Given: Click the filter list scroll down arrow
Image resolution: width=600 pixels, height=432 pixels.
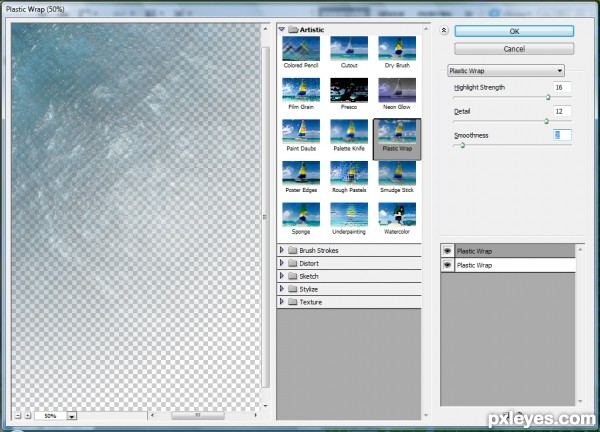Looking at the screenshot, I should (426, 415).
